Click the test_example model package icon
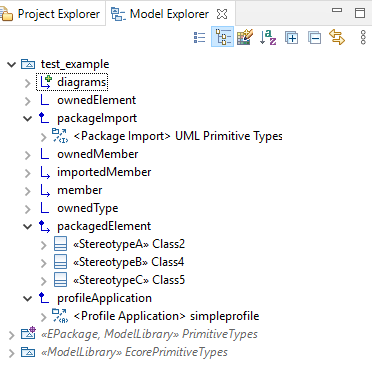This screenshot has height=373, width=372. coord(28,64)
